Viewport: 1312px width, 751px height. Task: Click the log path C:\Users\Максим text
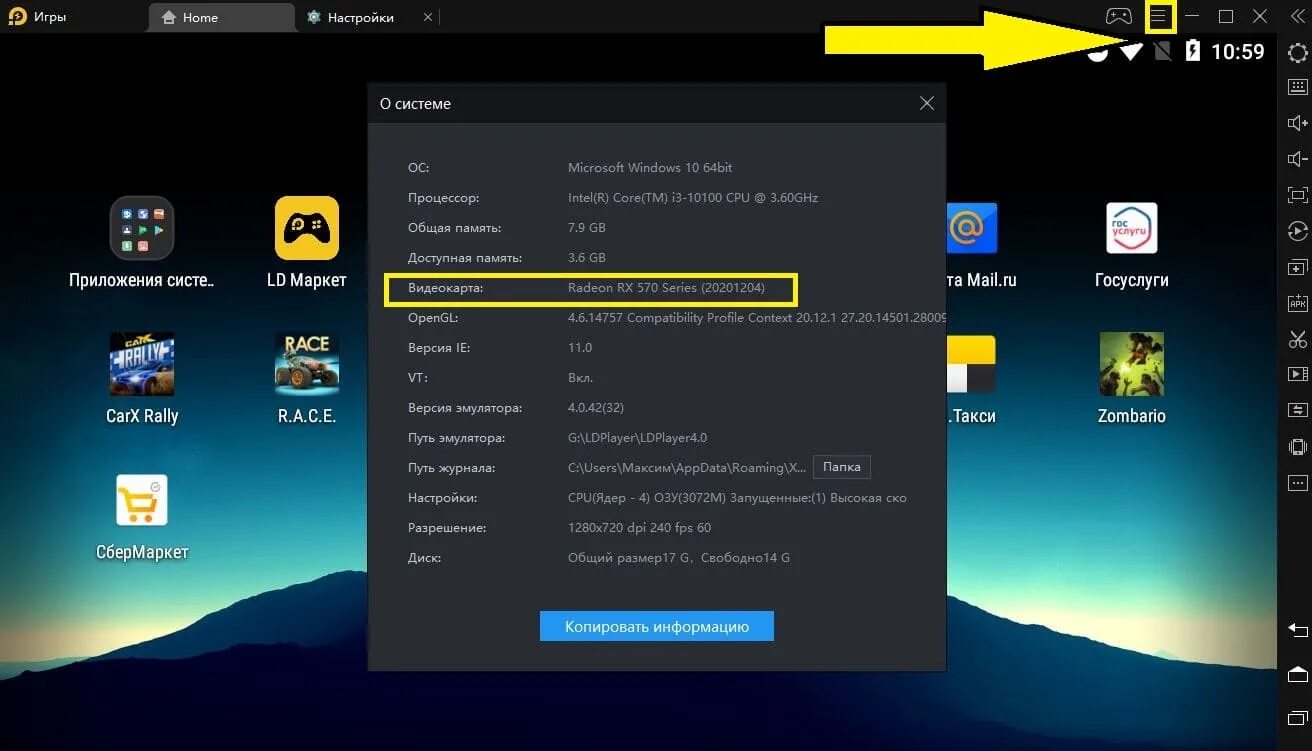click(686, 468)
